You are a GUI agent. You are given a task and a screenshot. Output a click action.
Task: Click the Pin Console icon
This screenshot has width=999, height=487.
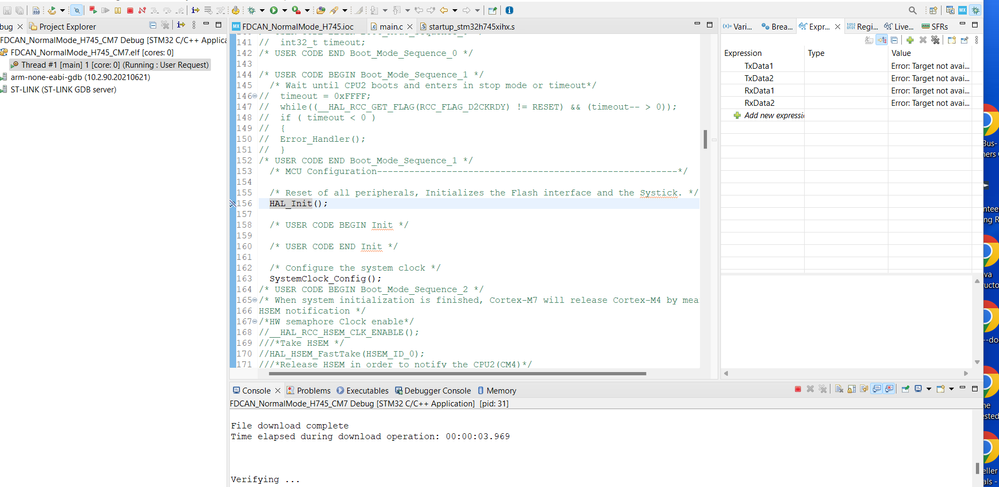(x=905, y=389)
